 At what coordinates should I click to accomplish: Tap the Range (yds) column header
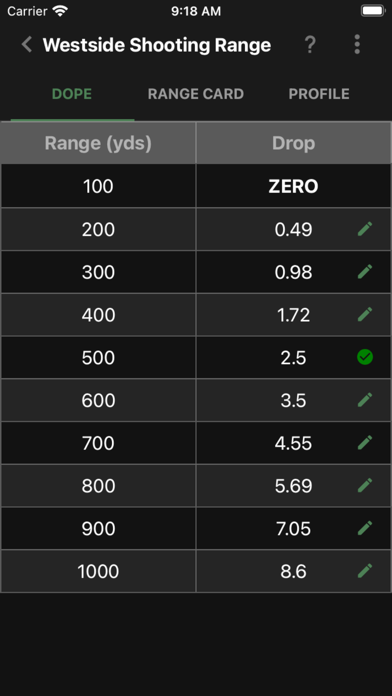(98, 143)
